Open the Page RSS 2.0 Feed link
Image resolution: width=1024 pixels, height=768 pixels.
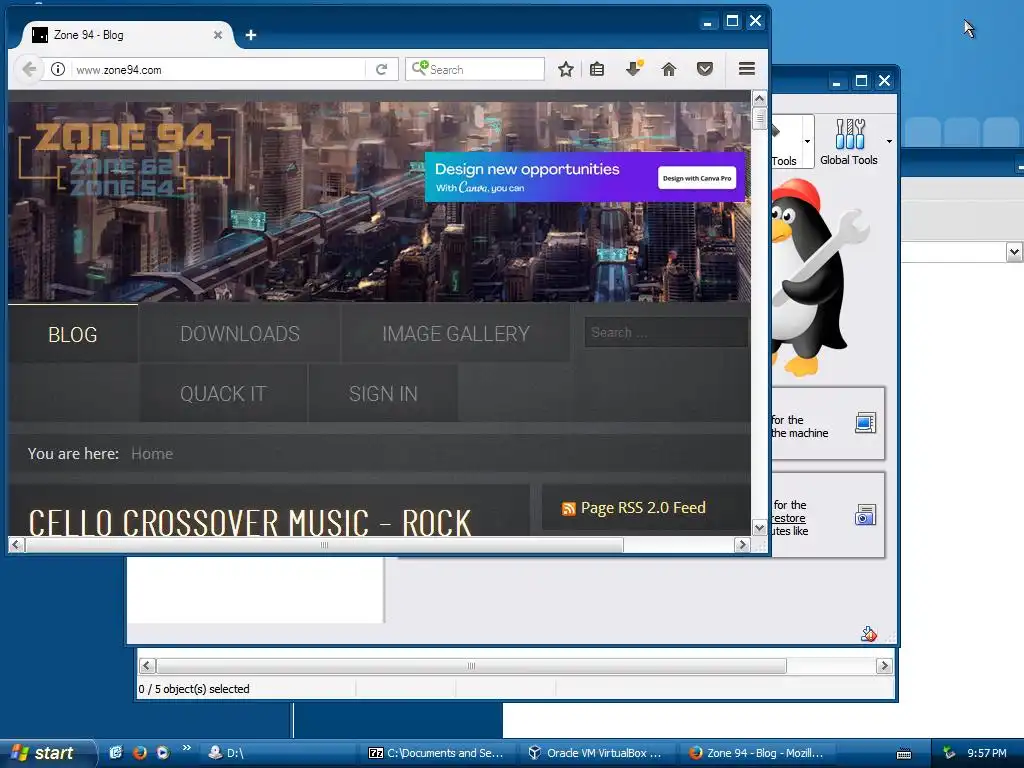point(643,508)
